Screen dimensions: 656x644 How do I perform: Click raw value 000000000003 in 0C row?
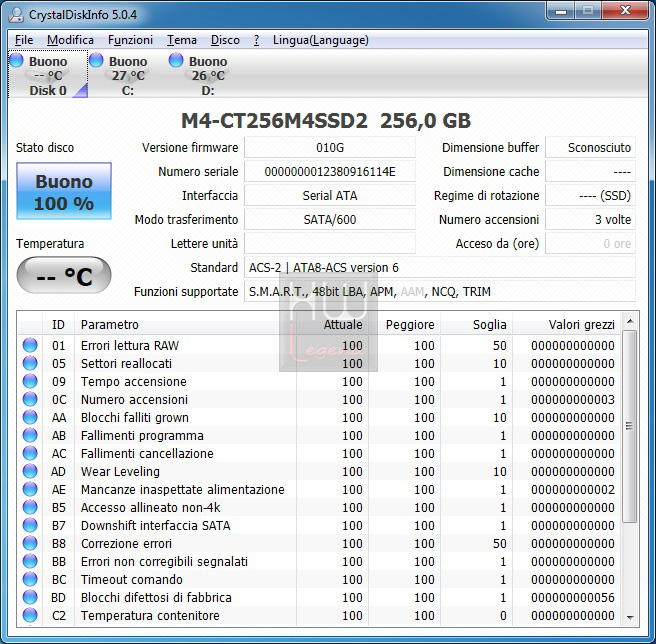point(573,399)
